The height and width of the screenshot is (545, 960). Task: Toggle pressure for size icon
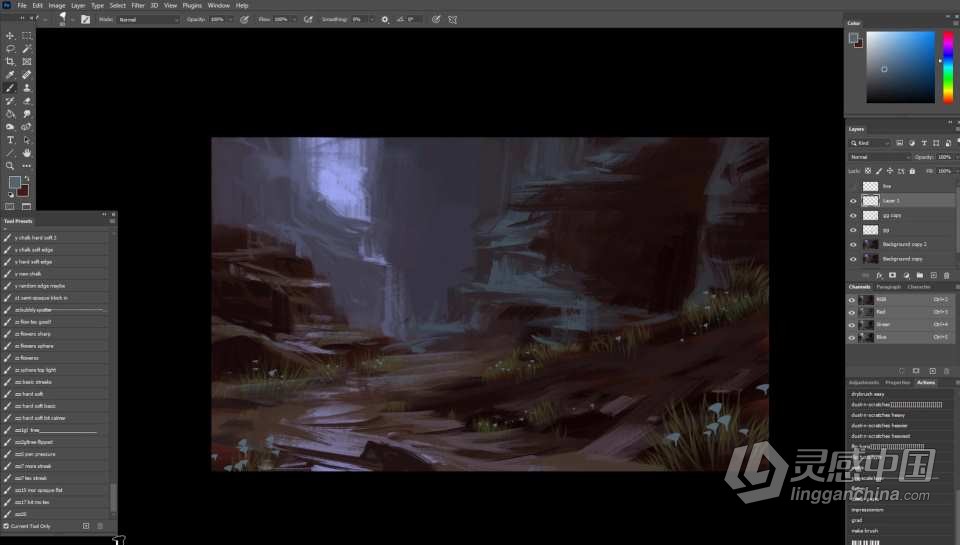click(435, 20)
